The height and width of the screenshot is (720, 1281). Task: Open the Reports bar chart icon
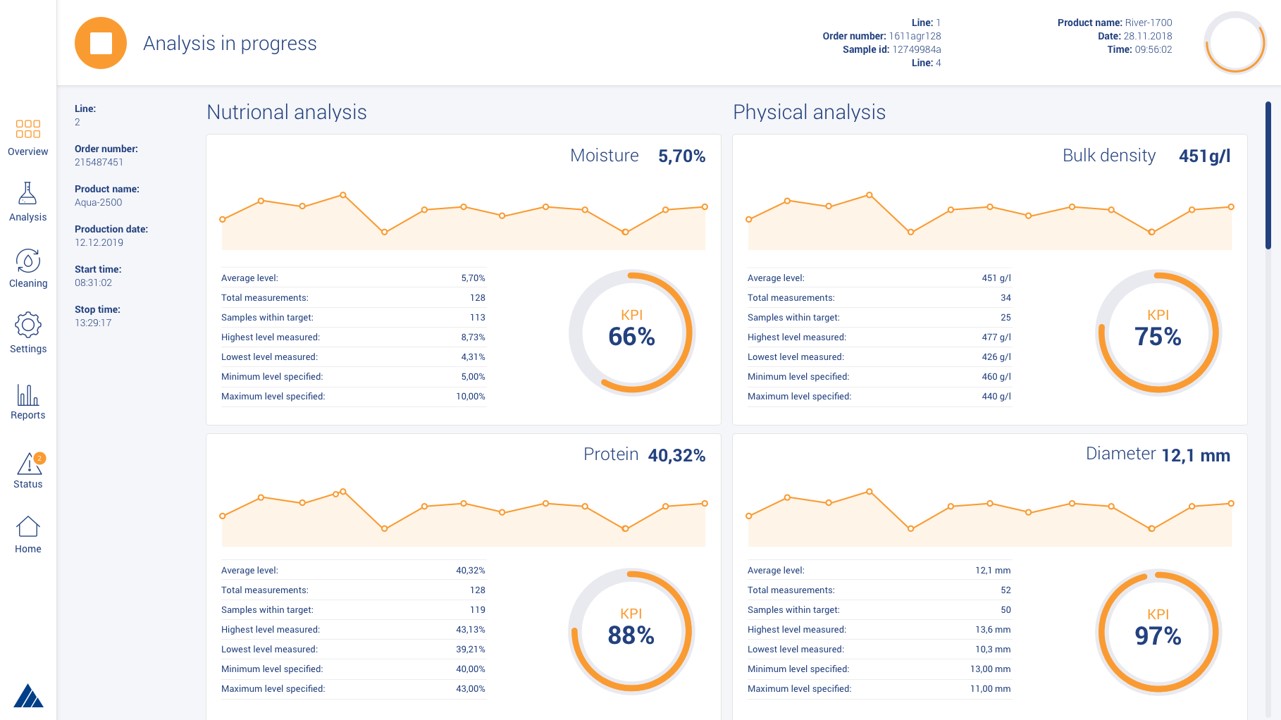click(x=28, y=394)
